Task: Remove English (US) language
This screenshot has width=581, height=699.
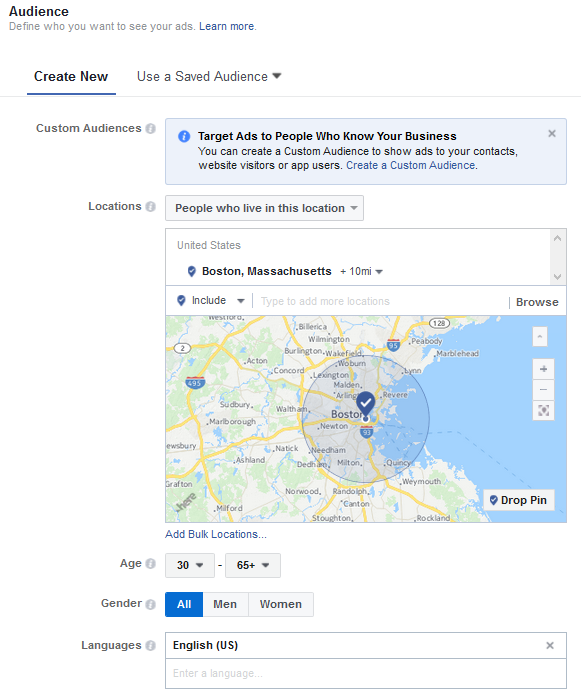Action: (550, 646)
